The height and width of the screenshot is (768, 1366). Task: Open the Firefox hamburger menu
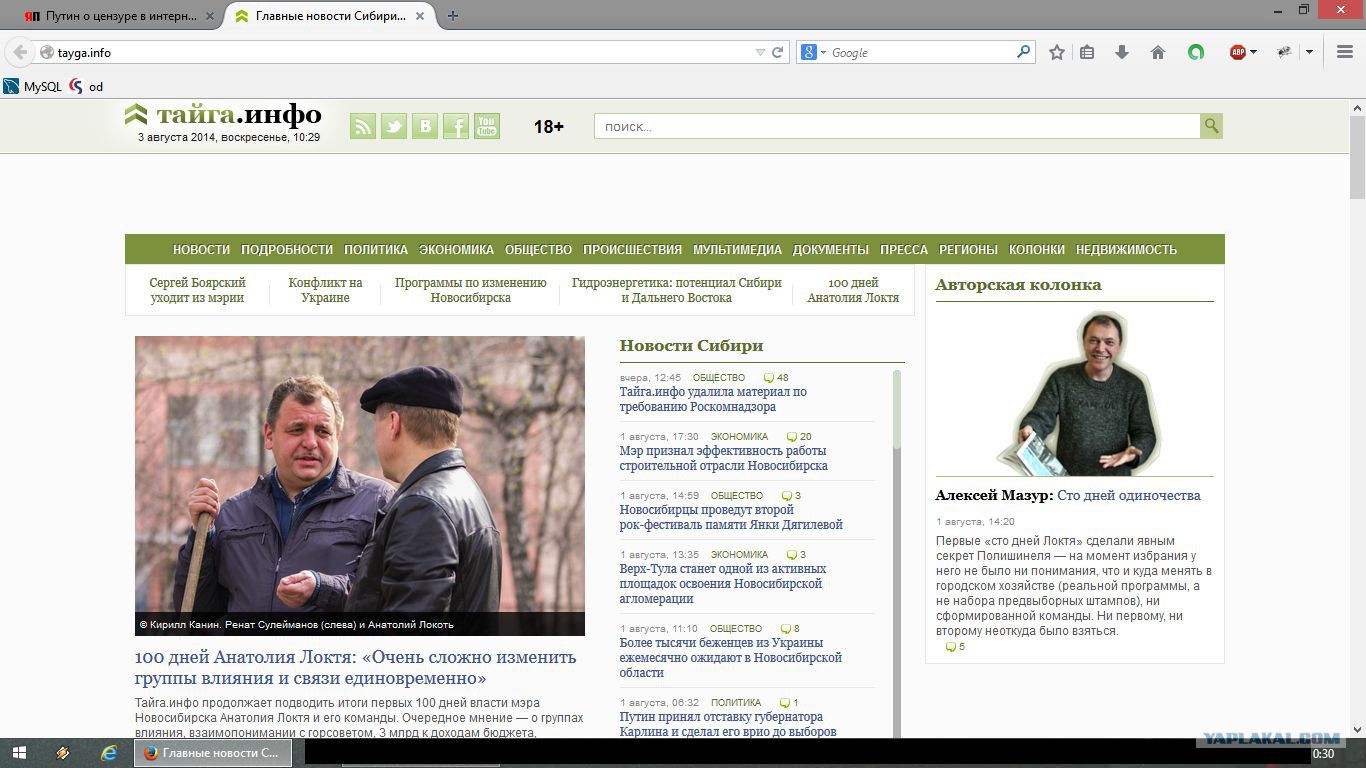coord(1345,52)
